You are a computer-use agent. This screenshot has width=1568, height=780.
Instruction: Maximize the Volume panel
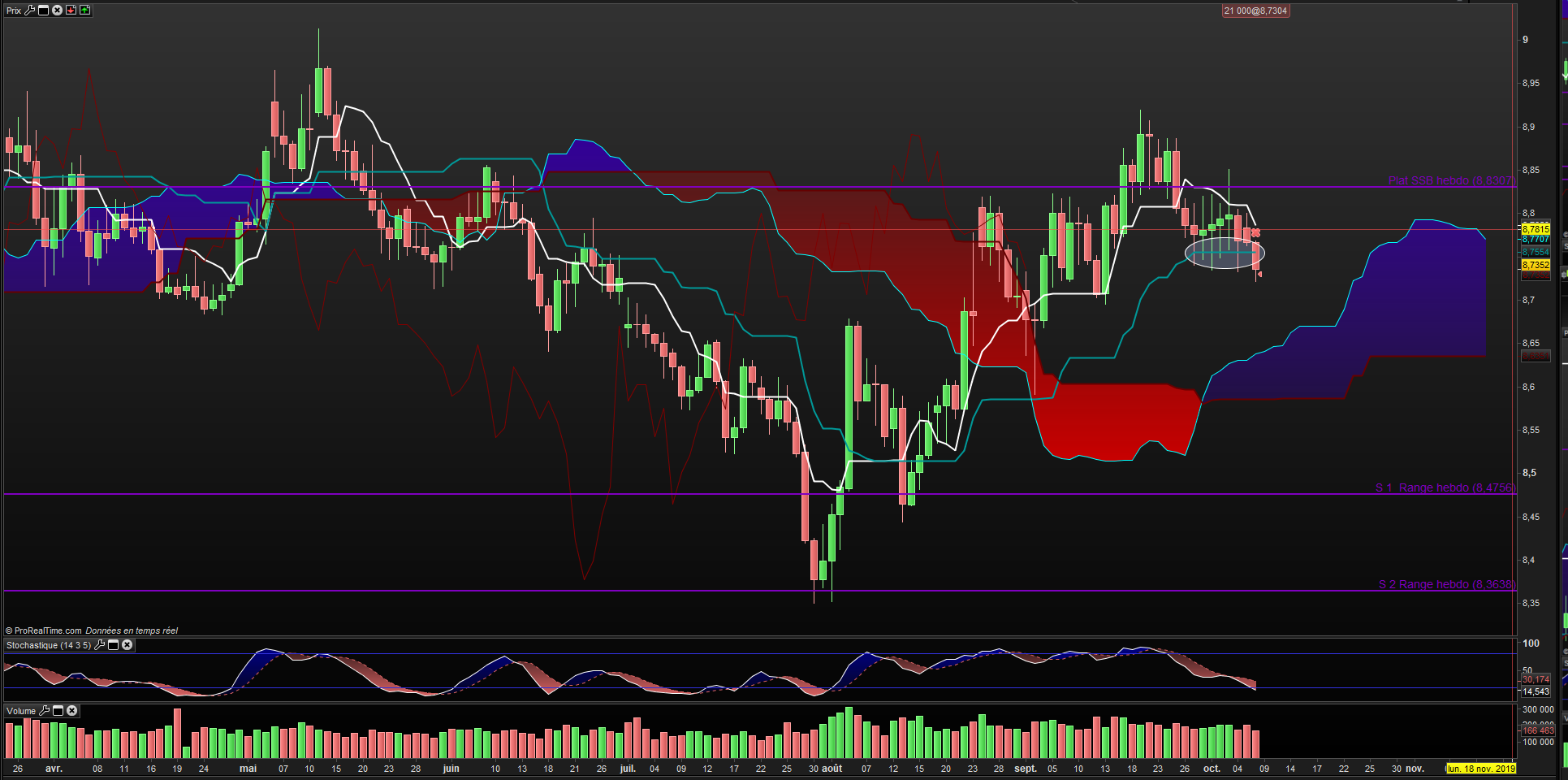point(58,711)
